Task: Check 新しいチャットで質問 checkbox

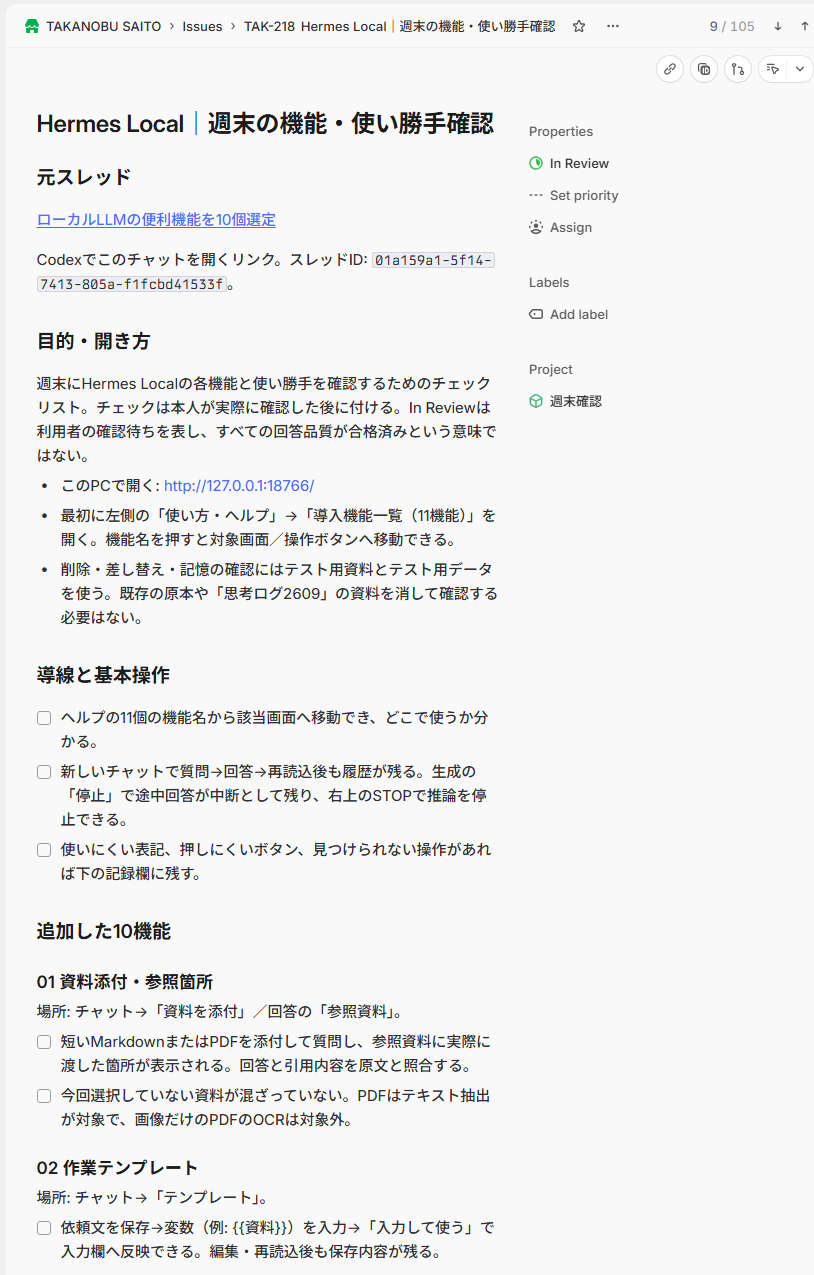Action: click(x=44, y=772)
